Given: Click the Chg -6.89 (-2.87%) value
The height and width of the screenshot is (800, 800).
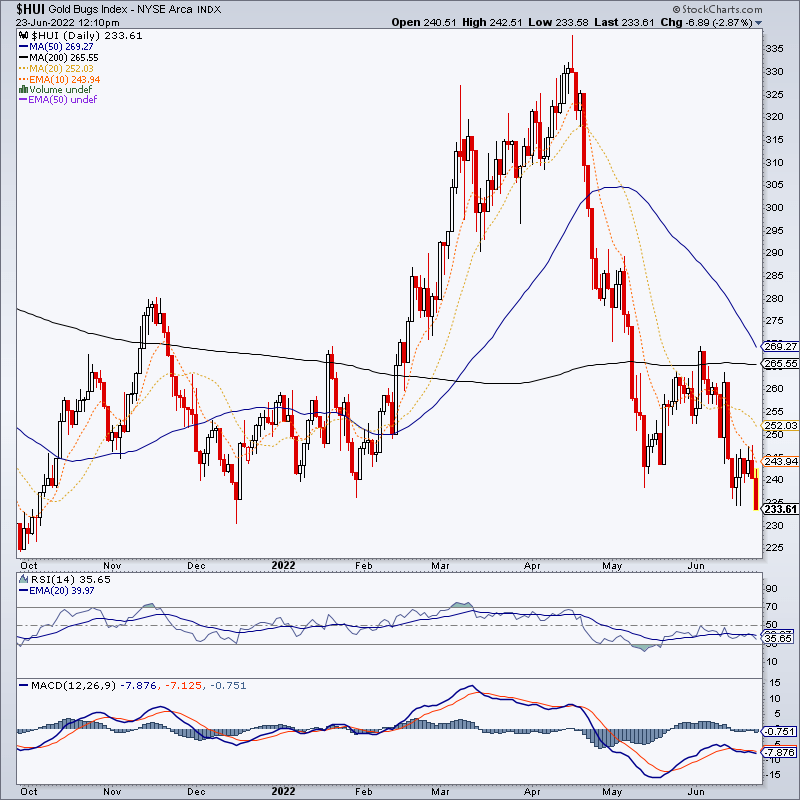Looking at the screenshot, I should (707, 22).
